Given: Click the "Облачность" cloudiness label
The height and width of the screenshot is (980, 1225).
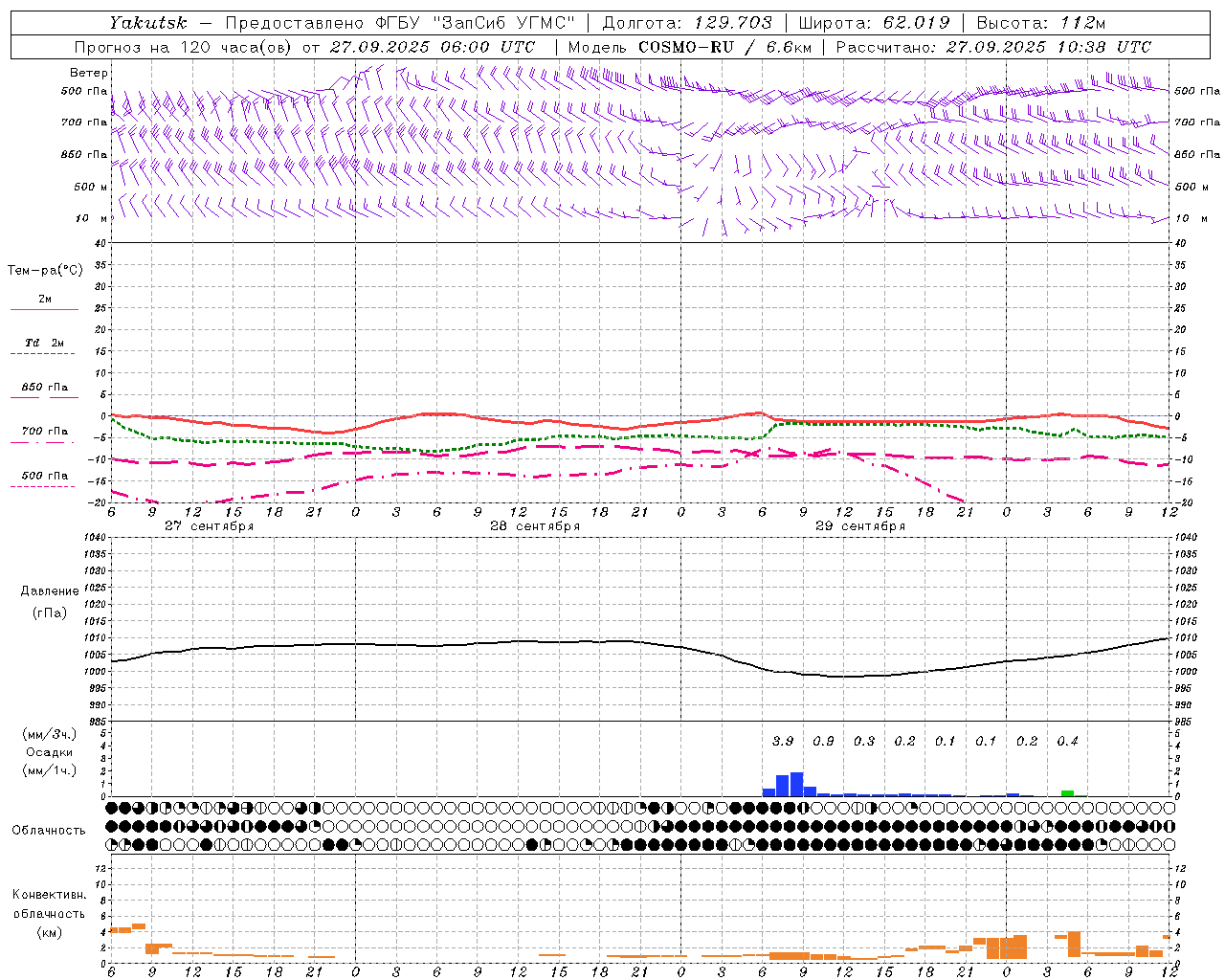Looking at the screenshot, I should point(49,831).
